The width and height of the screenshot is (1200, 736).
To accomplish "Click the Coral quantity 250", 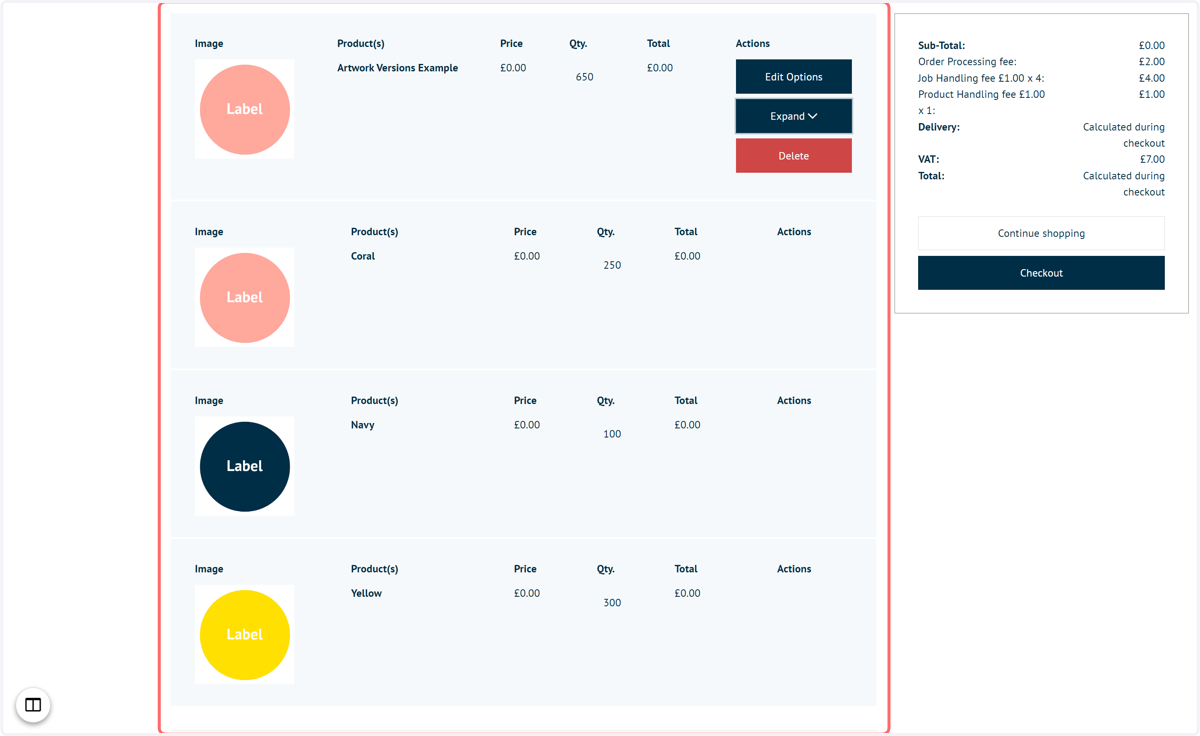I will click(612, 265).
